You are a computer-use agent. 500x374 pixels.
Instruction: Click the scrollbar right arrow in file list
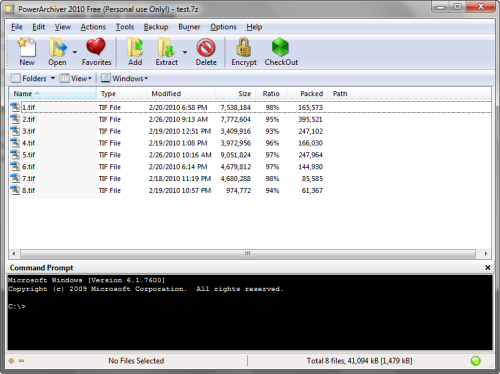click(x=486, y=254)
